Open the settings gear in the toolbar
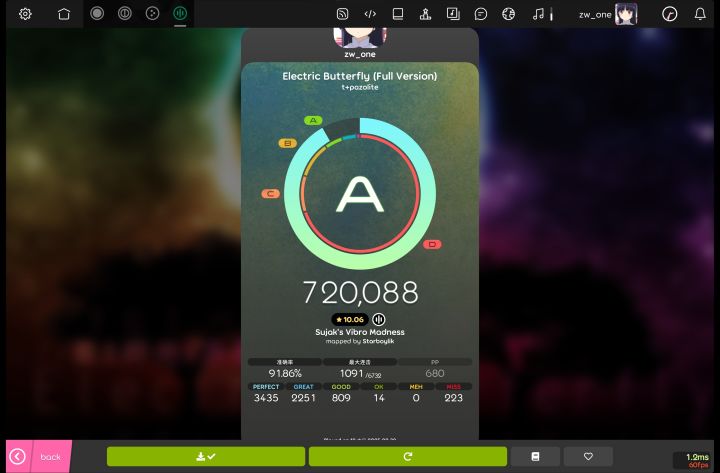 (x=25, y=14)
